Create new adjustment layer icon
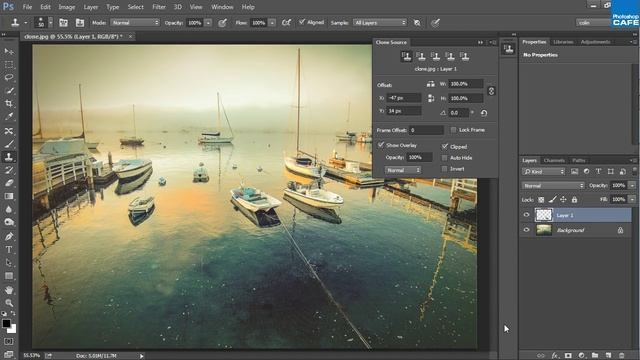The image size is (640, 360). click(581, 356)
